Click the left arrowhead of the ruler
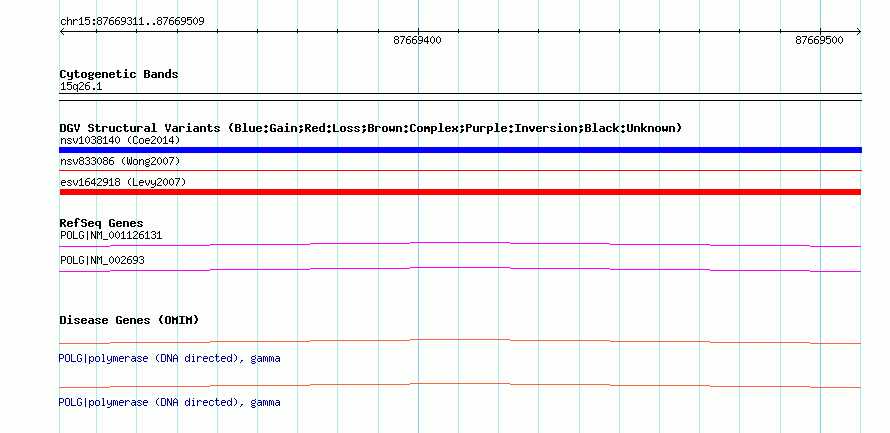 tap(62, 32)
